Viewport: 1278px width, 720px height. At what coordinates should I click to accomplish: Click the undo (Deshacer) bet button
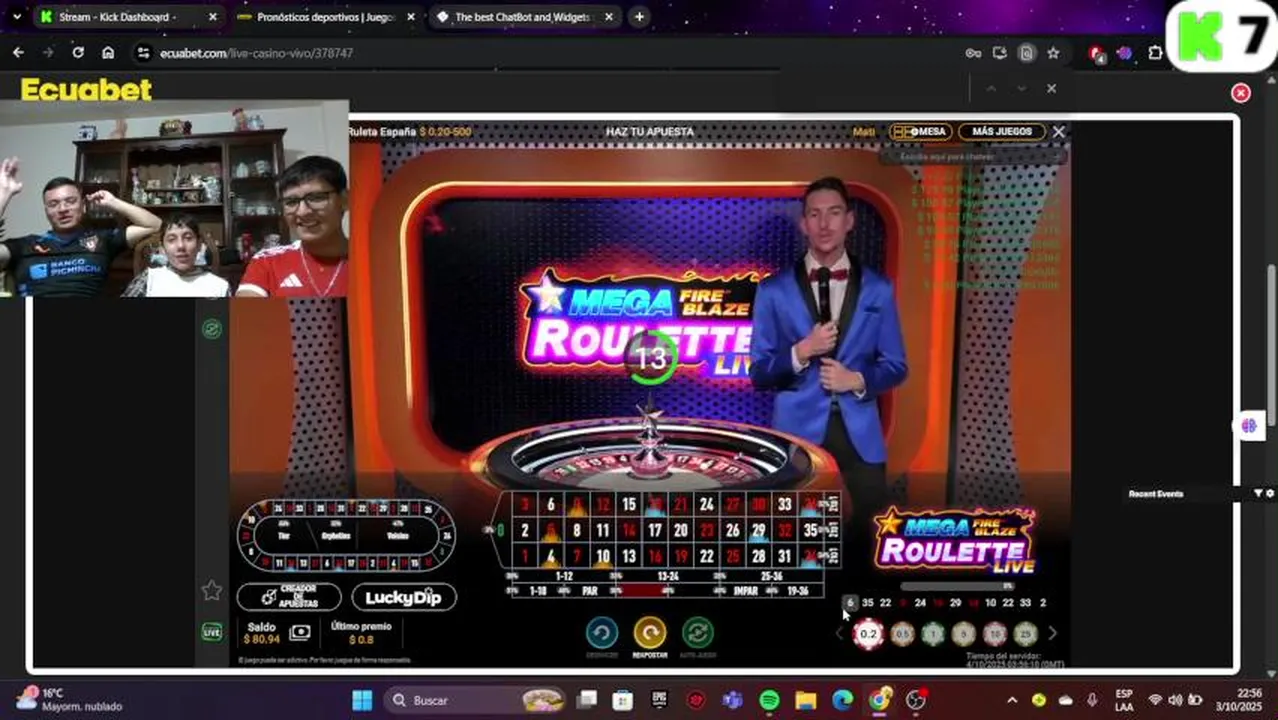click(x=602, y=633)
